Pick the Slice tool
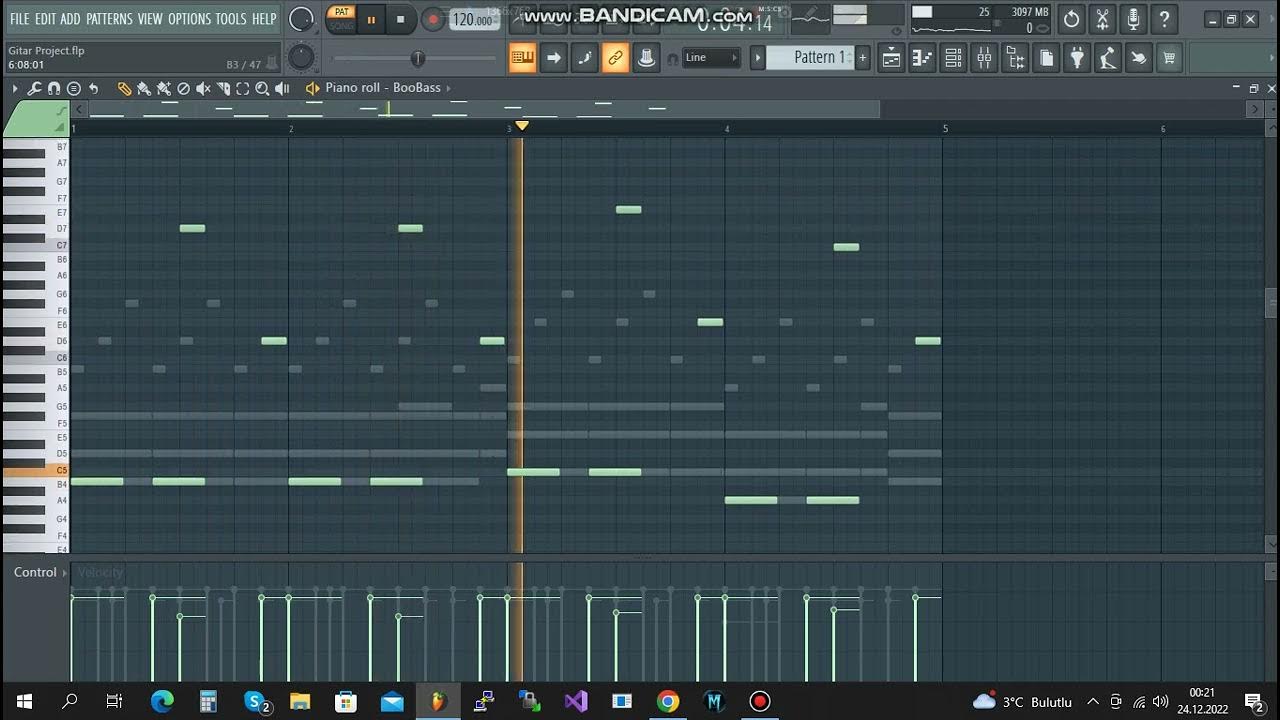1280x720 pixels. (x=223, y=88)
